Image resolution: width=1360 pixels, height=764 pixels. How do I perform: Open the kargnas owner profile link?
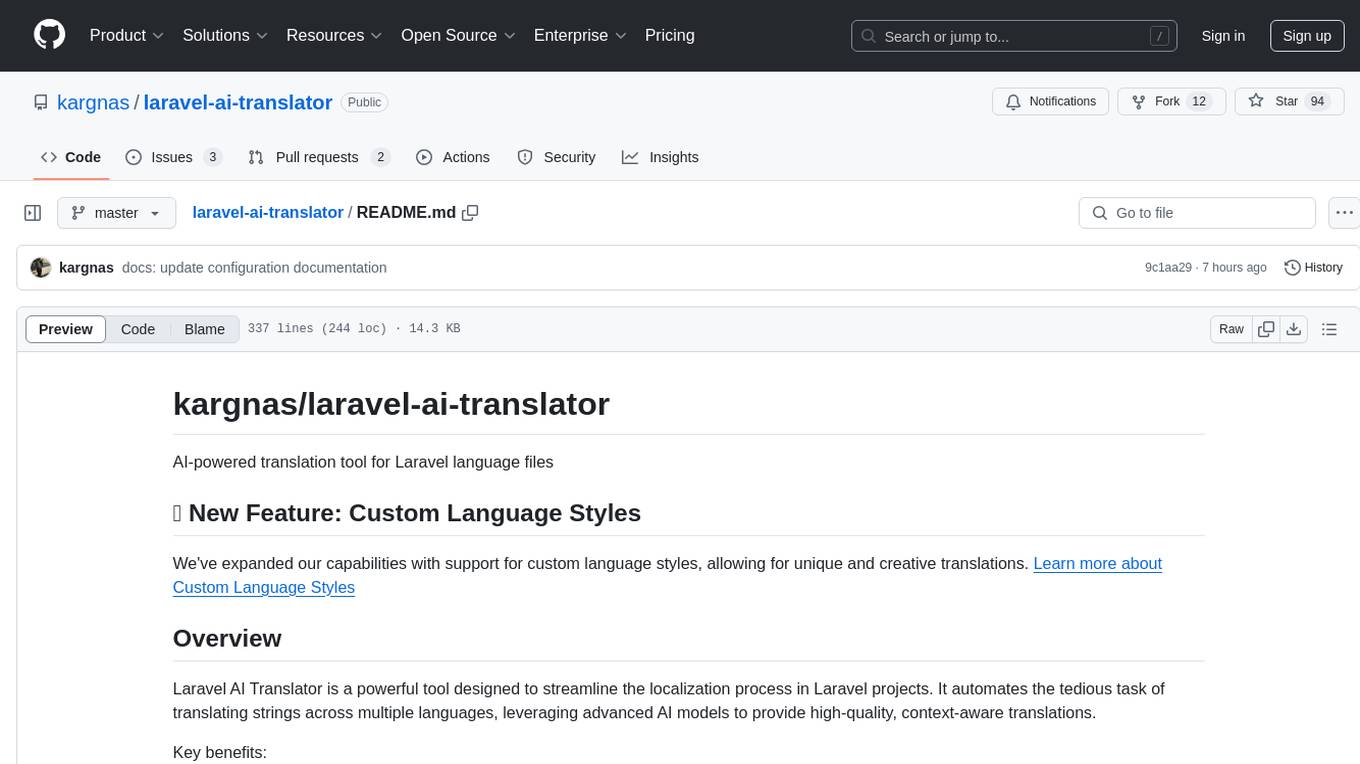click(x=93, y=102)
